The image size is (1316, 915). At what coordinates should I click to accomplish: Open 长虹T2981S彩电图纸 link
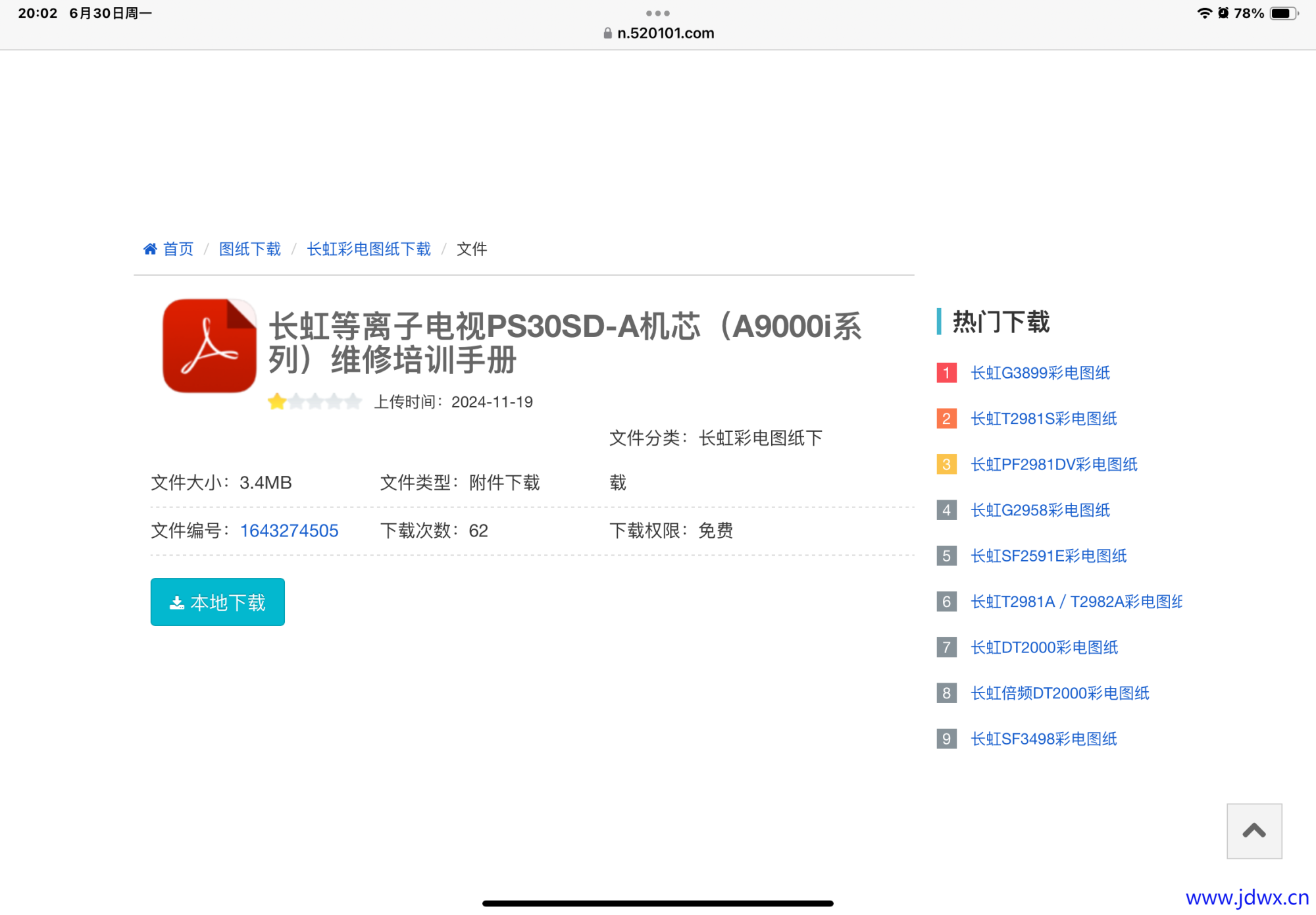coord(1044,419)
